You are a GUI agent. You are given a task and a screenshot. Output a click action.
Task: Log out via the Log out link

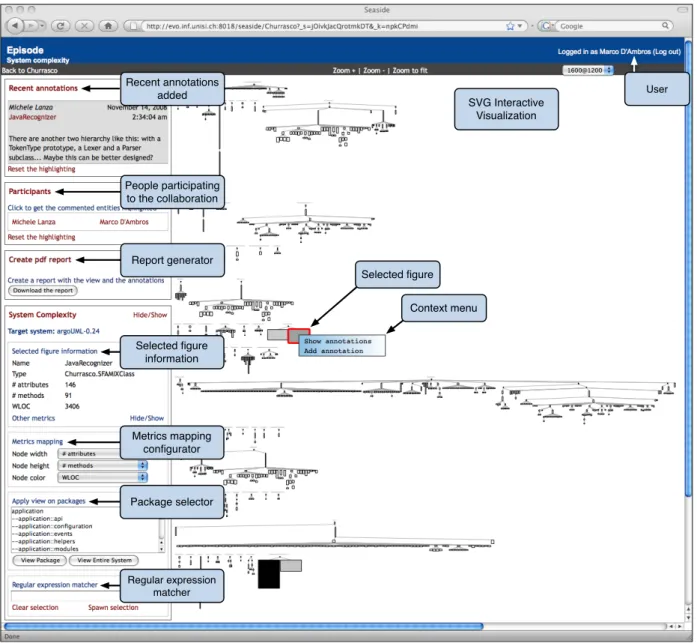(x=667, y=52)
